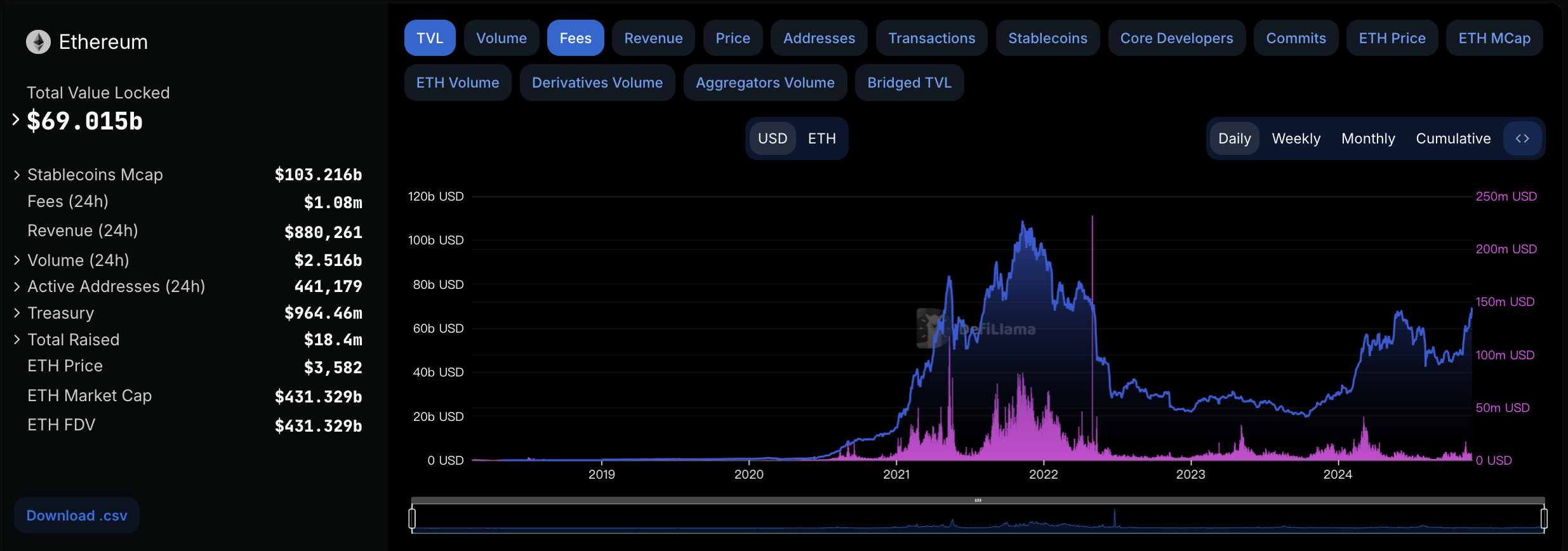Screen dimensions: 1568x551
Task: Click the $964.46m treasury value
Action: pos(323,313)
